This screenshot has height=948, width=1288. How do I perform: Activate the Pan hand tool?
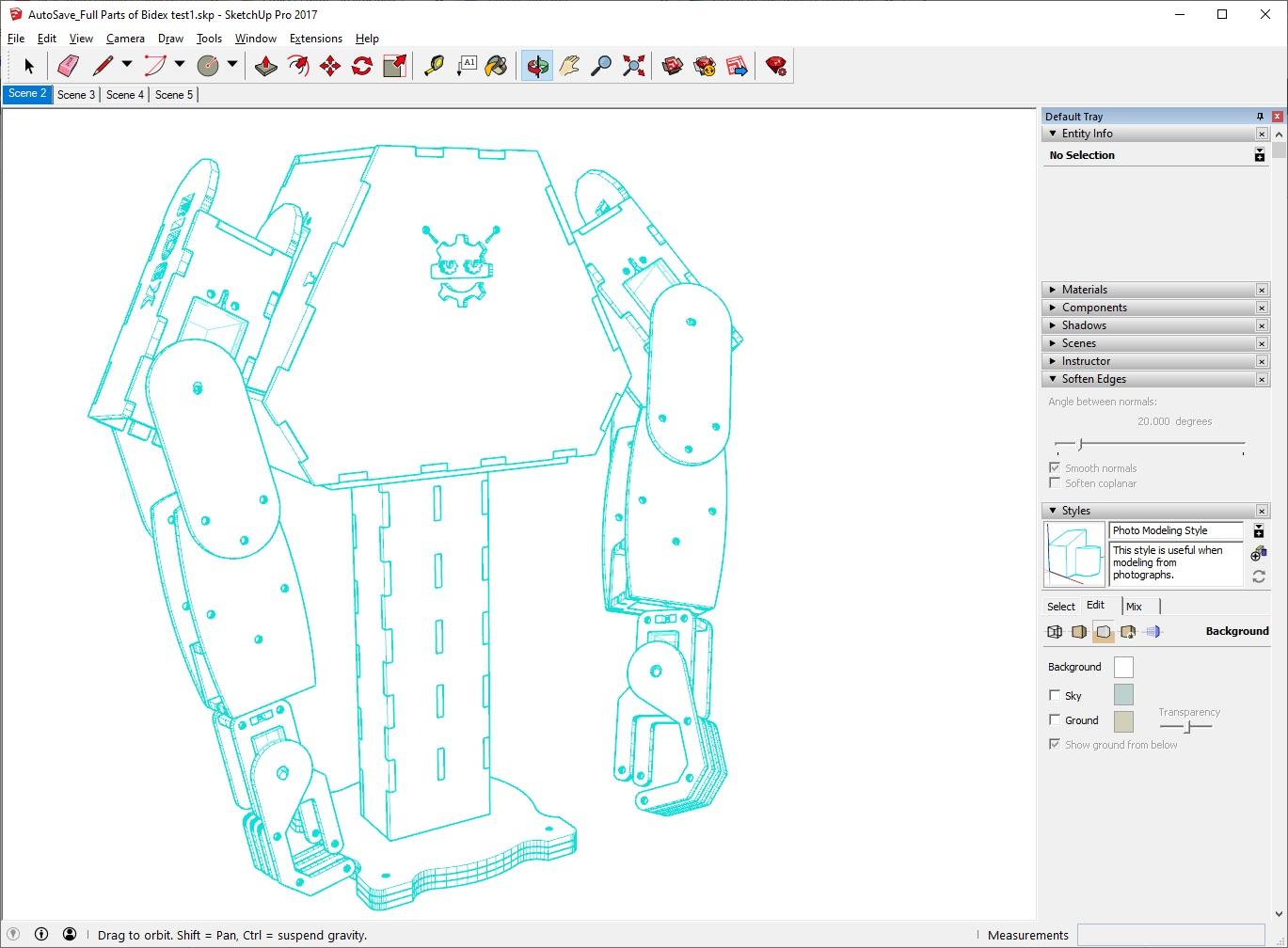[569, 66]
